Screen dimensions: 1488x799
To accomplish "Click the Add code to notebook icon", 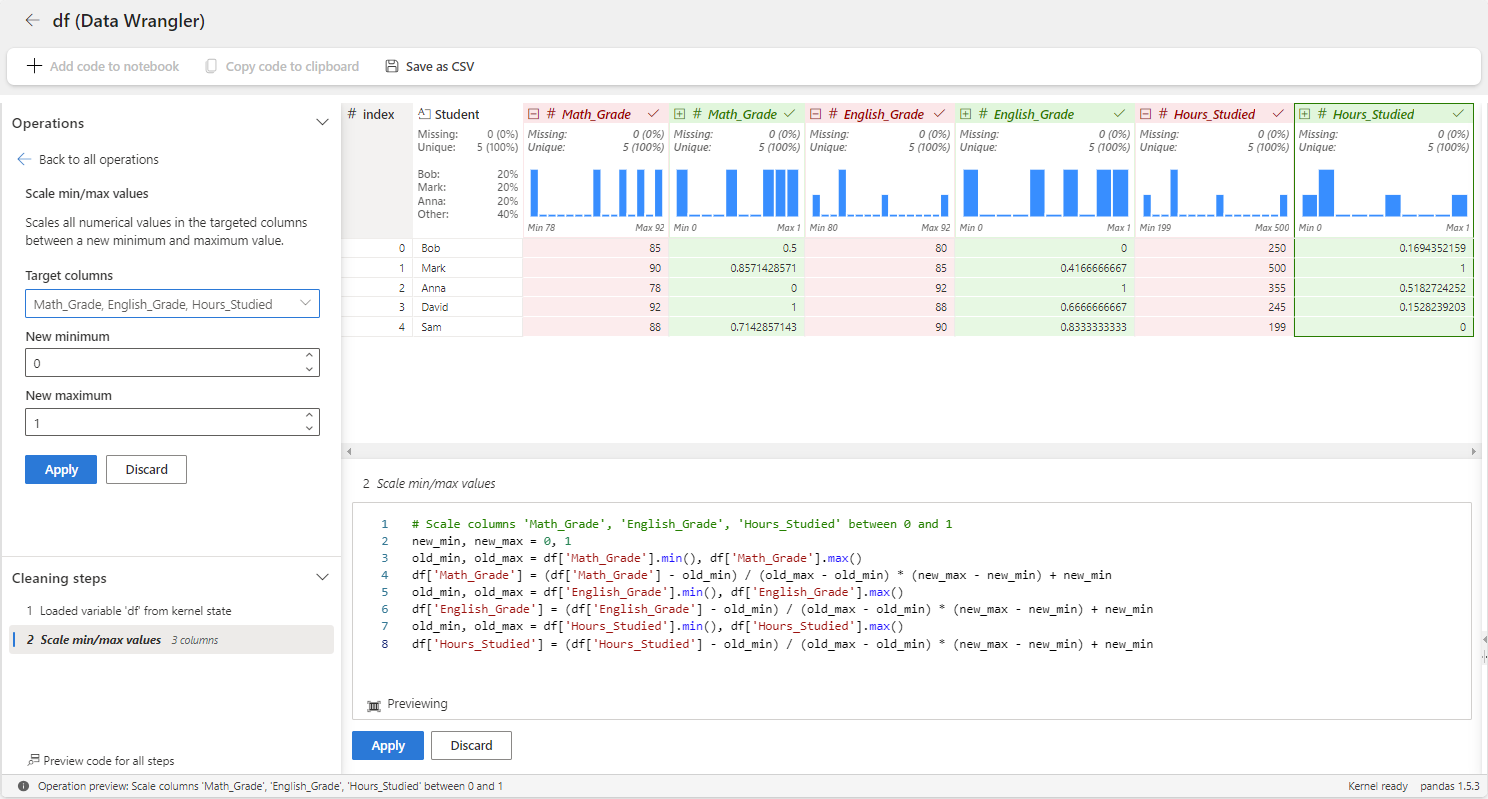I will point(35,66).
